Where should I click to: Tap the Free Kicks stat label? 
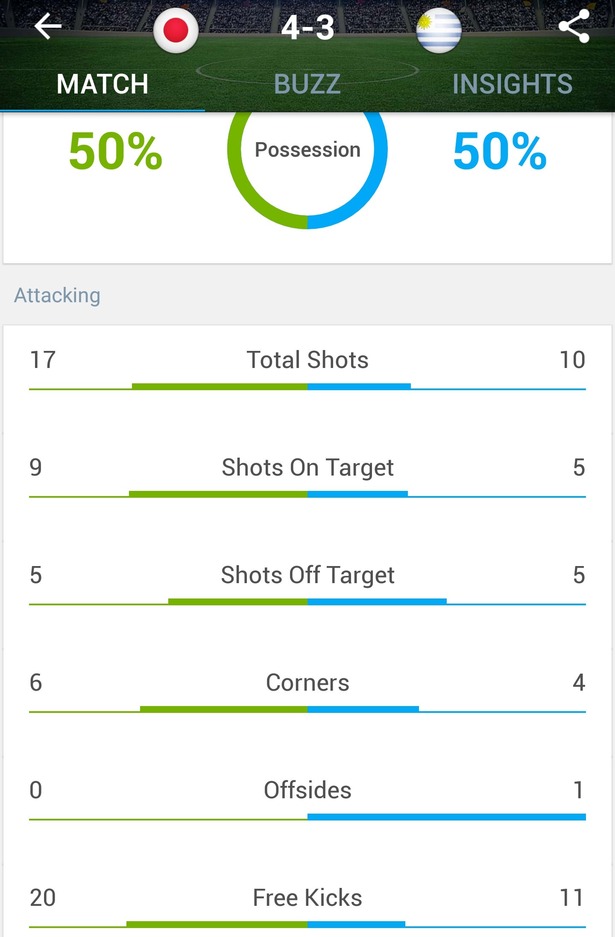(x=307, y=898)
